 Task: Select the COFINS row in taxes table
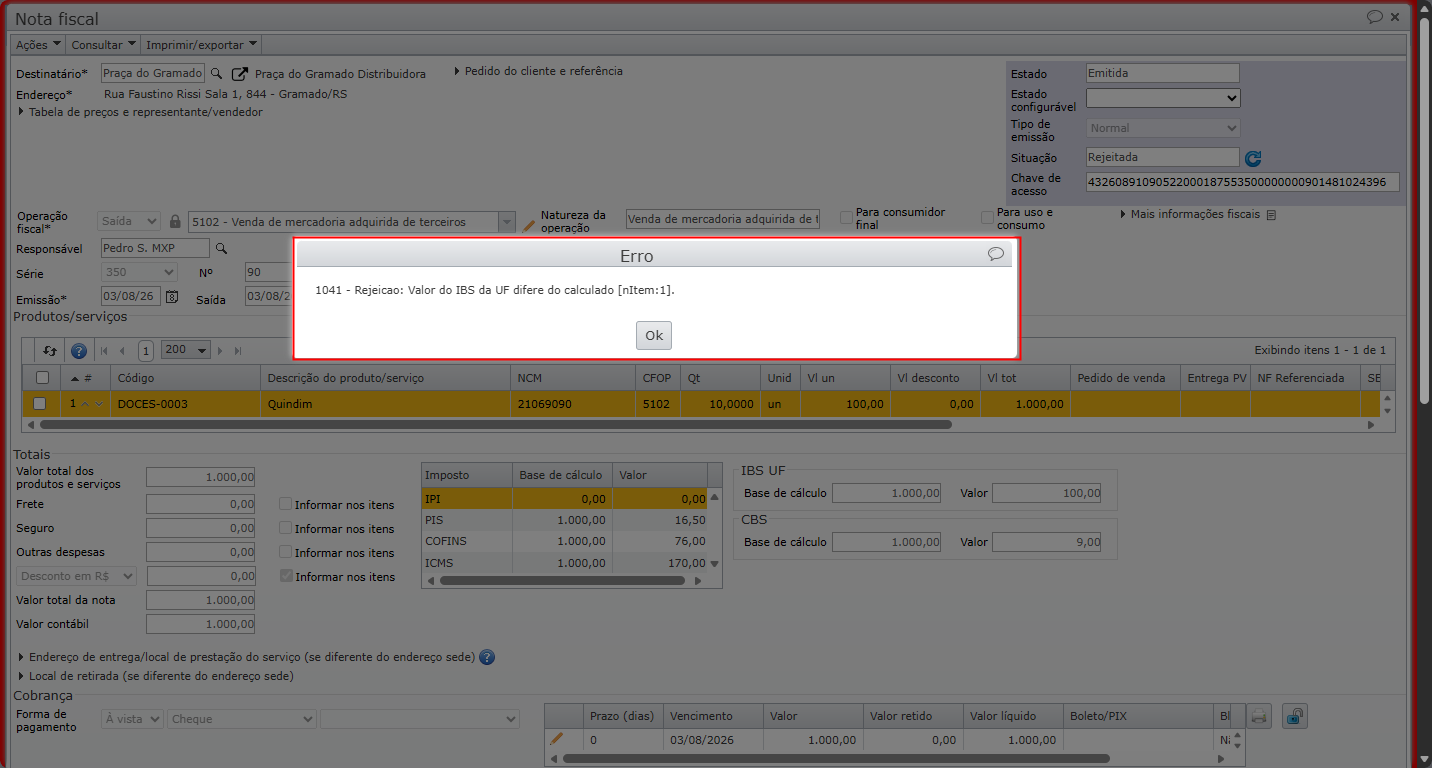click(x=564, y=541)
